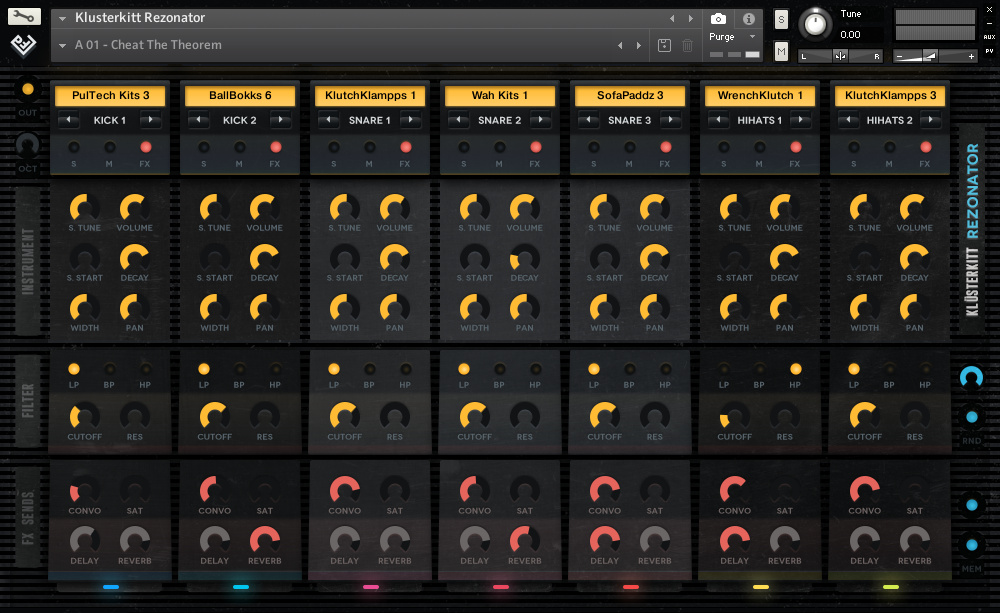Viewport: 1000px width, 613px height.
Task: Select next kit with KICK 1 right arrow
Action: [x=151, y=120]
